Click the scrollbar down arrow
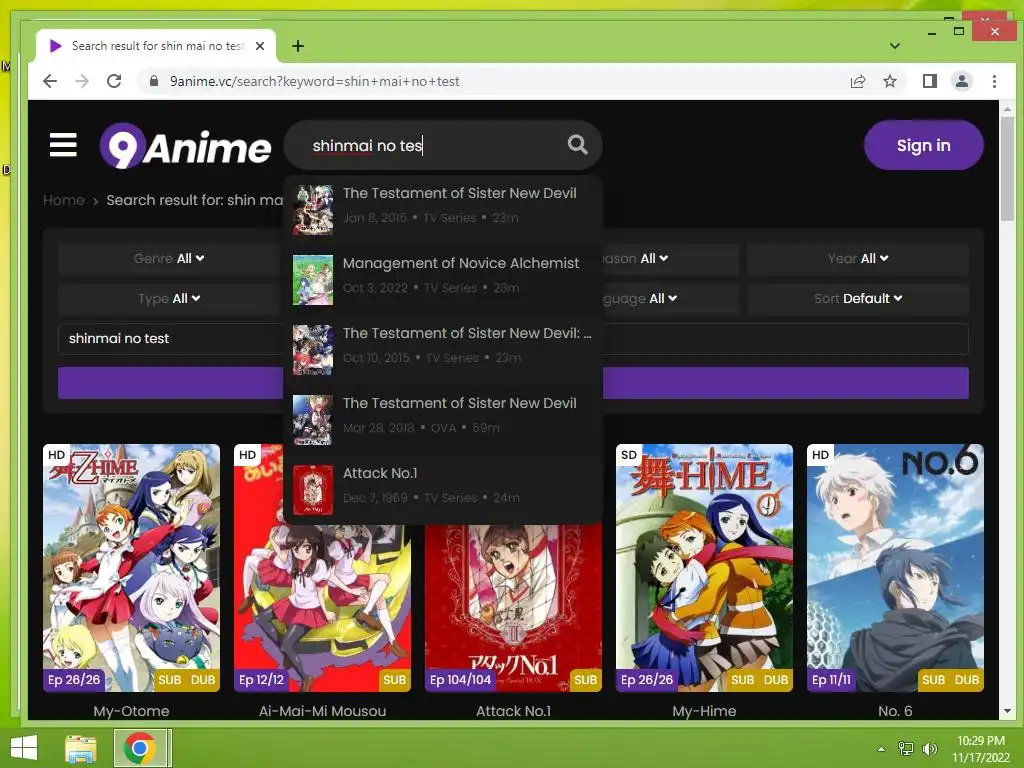This screenshot has height=768, width=1024. [x=1007, y=711]
